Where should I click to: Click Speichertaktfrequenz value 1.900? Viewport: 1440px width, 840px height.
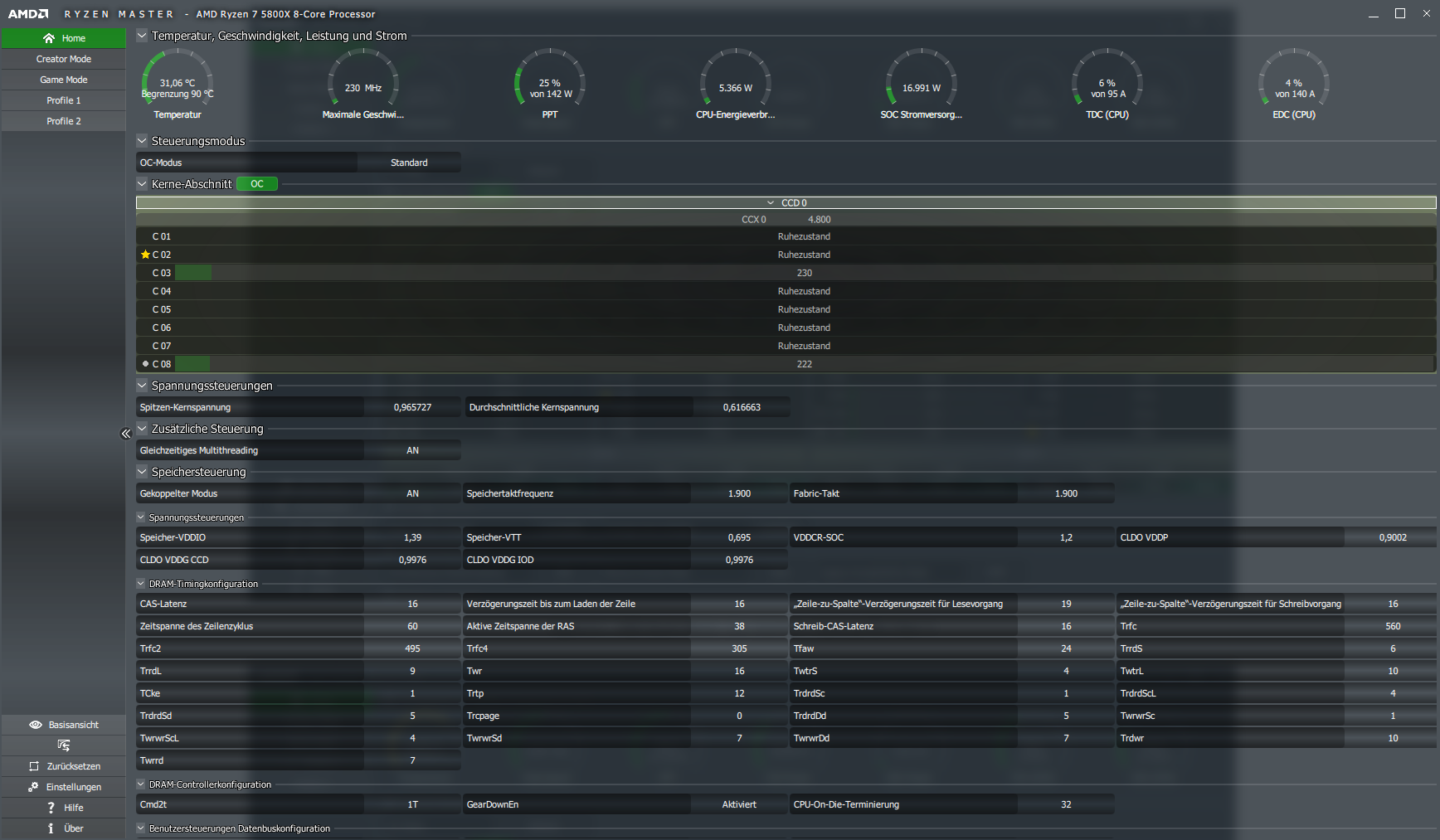point(739,493)
